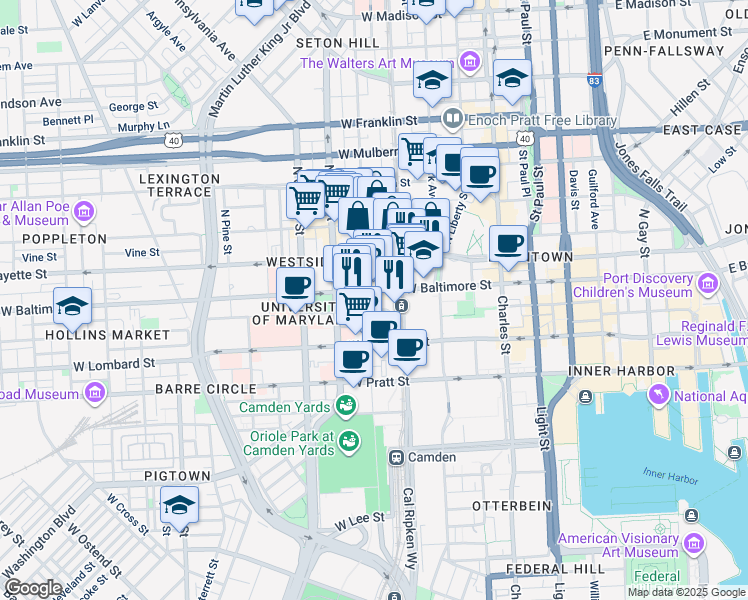Select the leftmost shopping cart marker
748x600 pixels.
305,199
